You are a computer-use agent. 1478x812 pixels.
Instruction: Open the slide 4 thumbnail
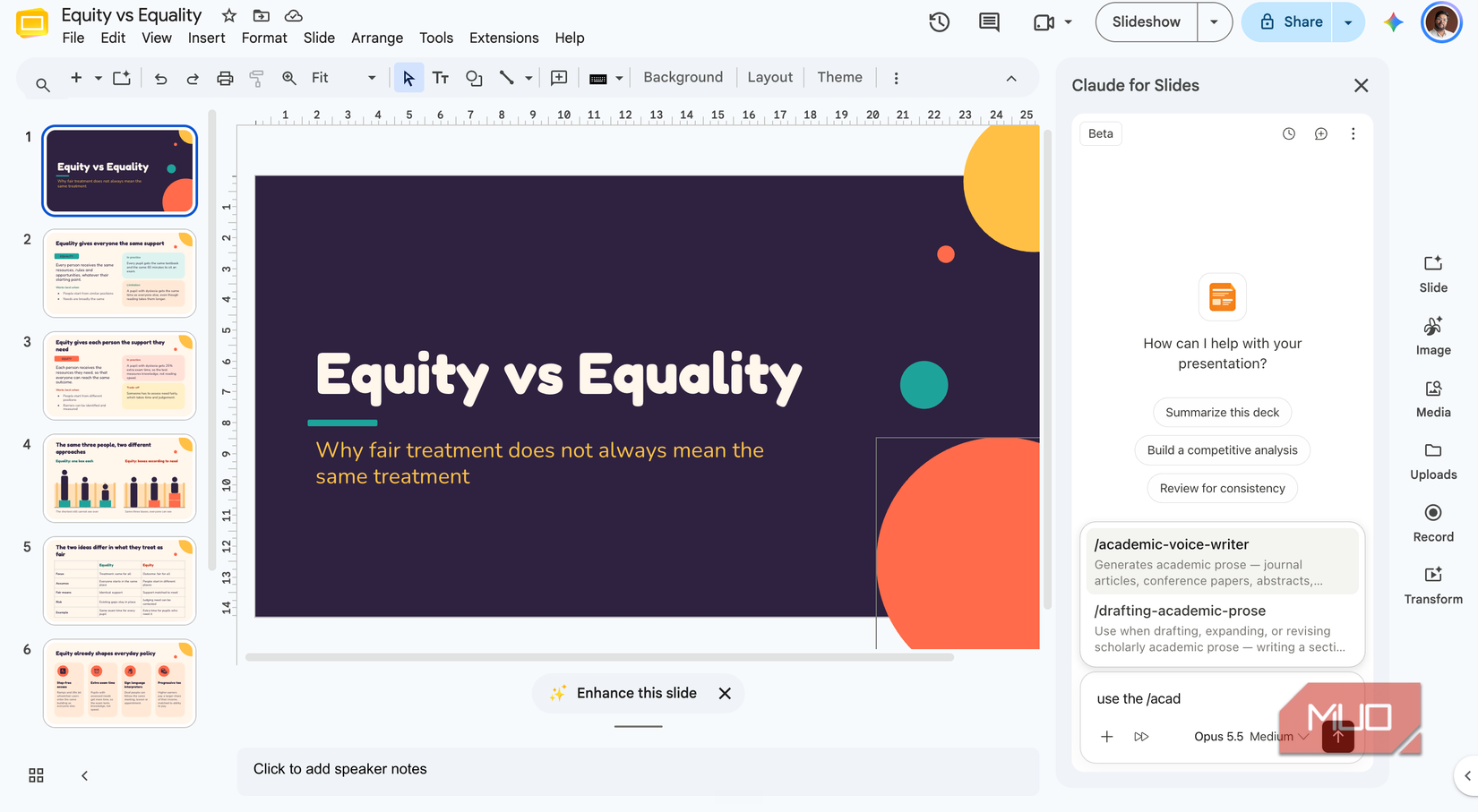[119, 478]
